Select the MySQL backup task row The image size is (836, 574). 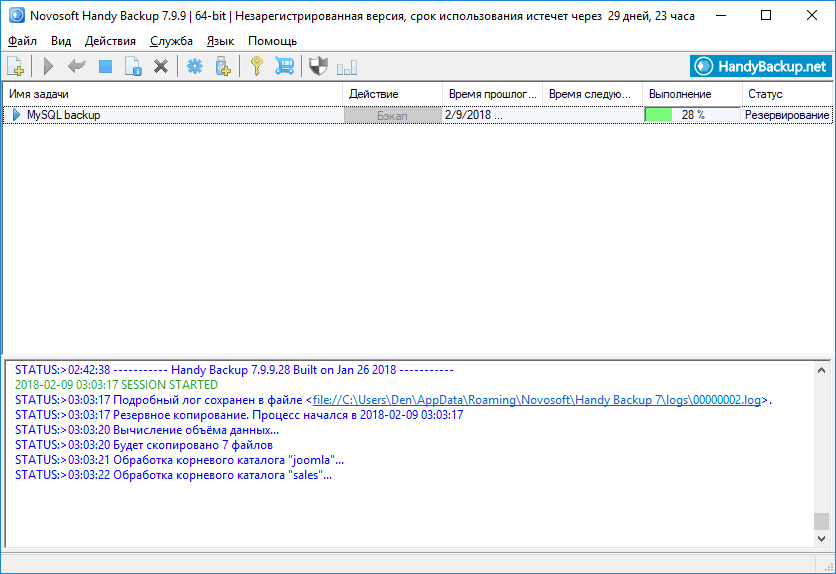(x=63, y=115)
